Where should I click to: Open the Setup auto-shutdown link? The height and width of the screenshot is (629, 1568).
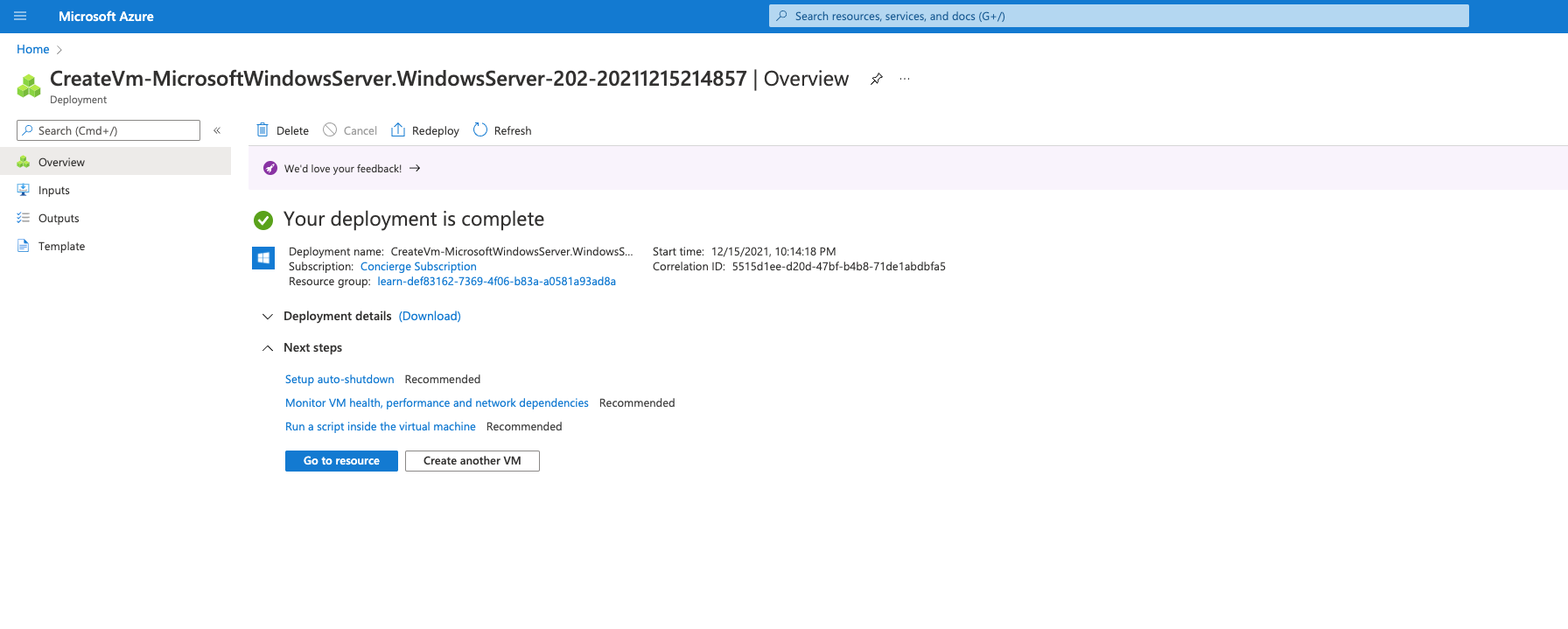[339, 380]
